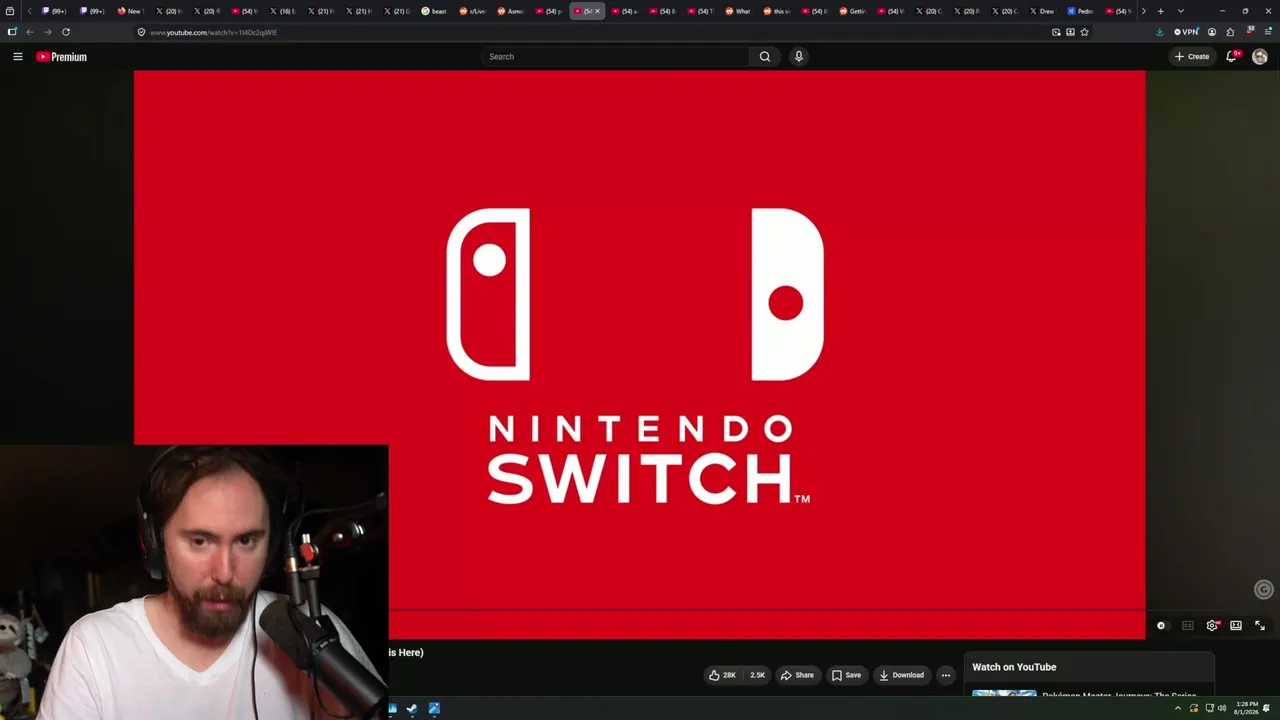Download the video
Image resolution: width=1280 pixels, height=720 pixels.
(902, 675)
